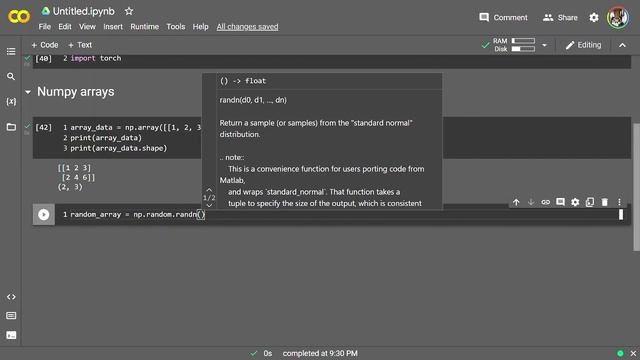Open the Colab home logo
This screenshot has height=360, width=640.
(19, 17)
